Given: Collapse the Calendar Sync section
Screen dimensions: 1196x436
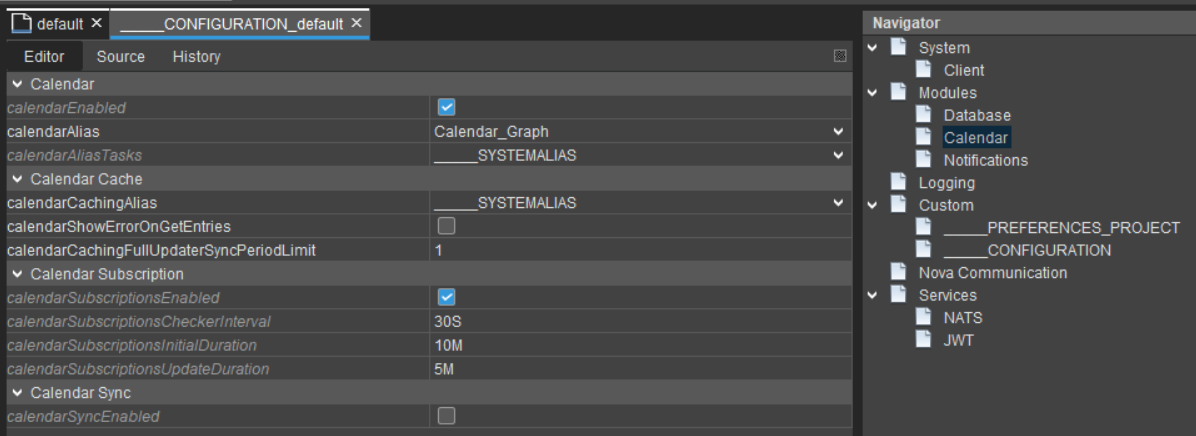Looking at the screenshot, I should [18, 393].
